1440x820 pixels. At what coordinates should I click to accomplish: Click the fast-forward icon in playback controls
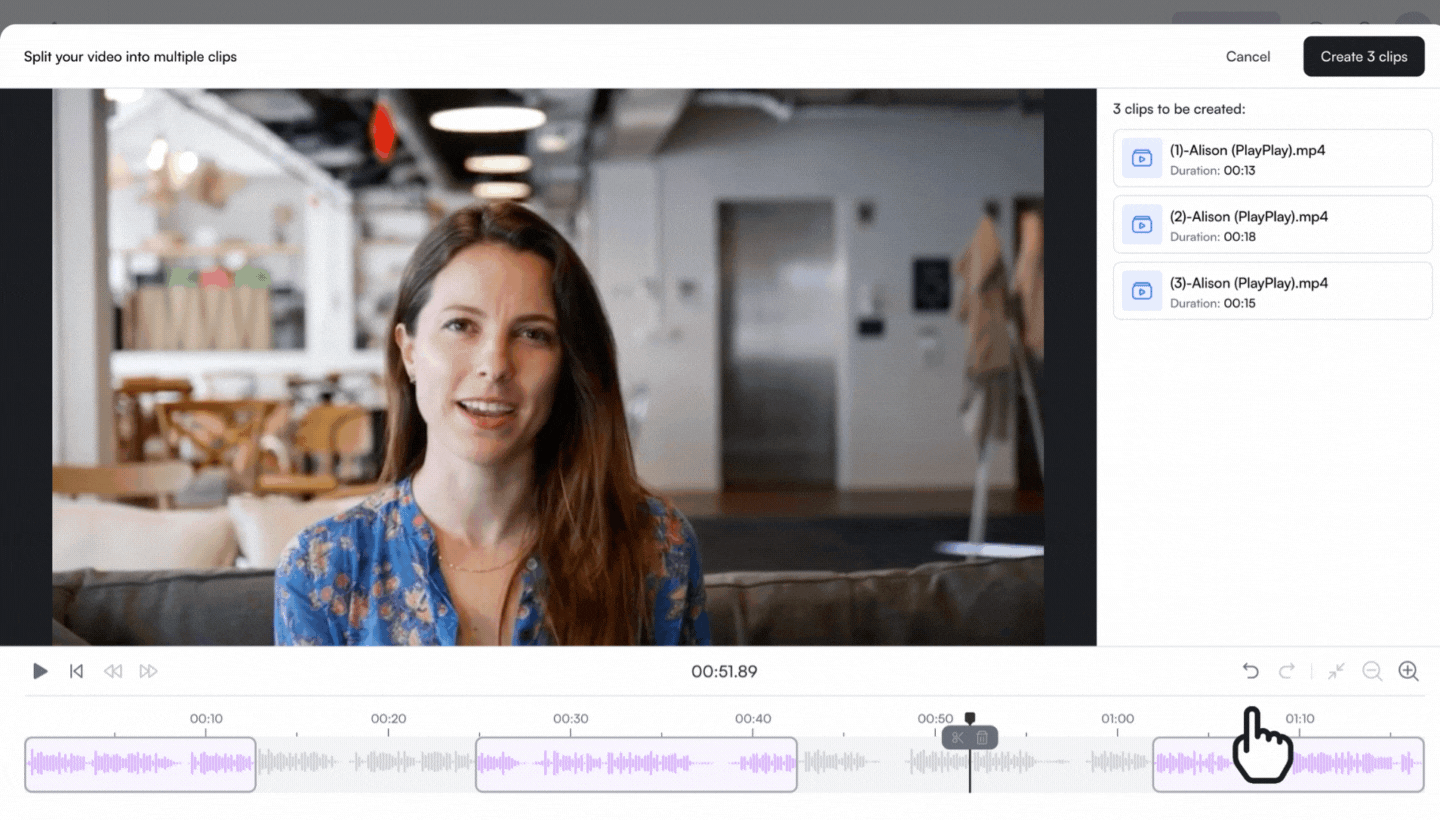tap(148, 671)
